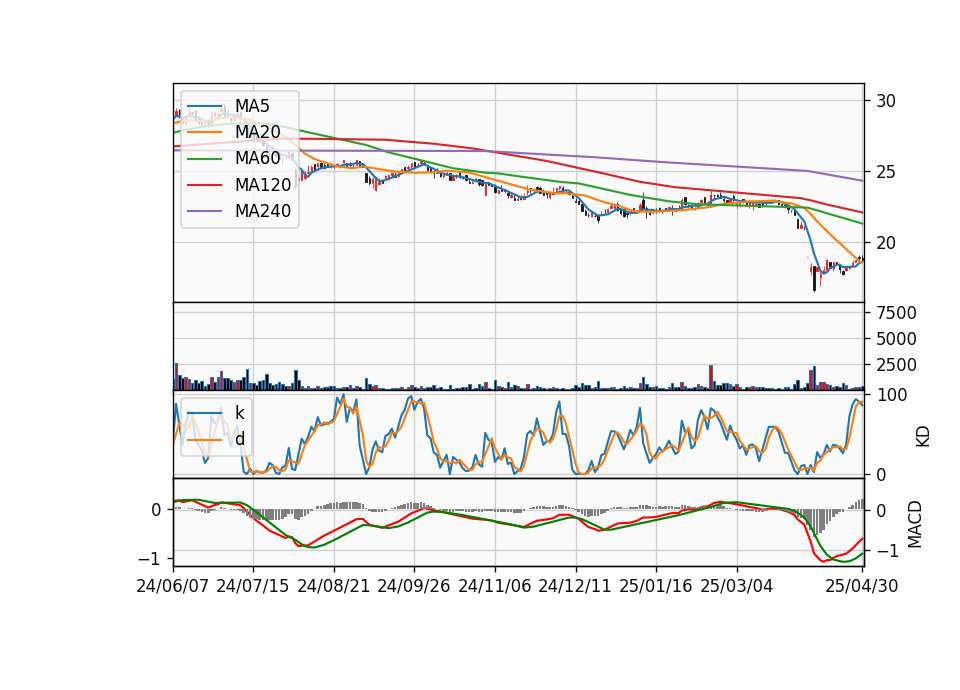The width and height of the screenshot is (960, 690).
Task: Click the MA120 legend label
Action: click(263, 184)
